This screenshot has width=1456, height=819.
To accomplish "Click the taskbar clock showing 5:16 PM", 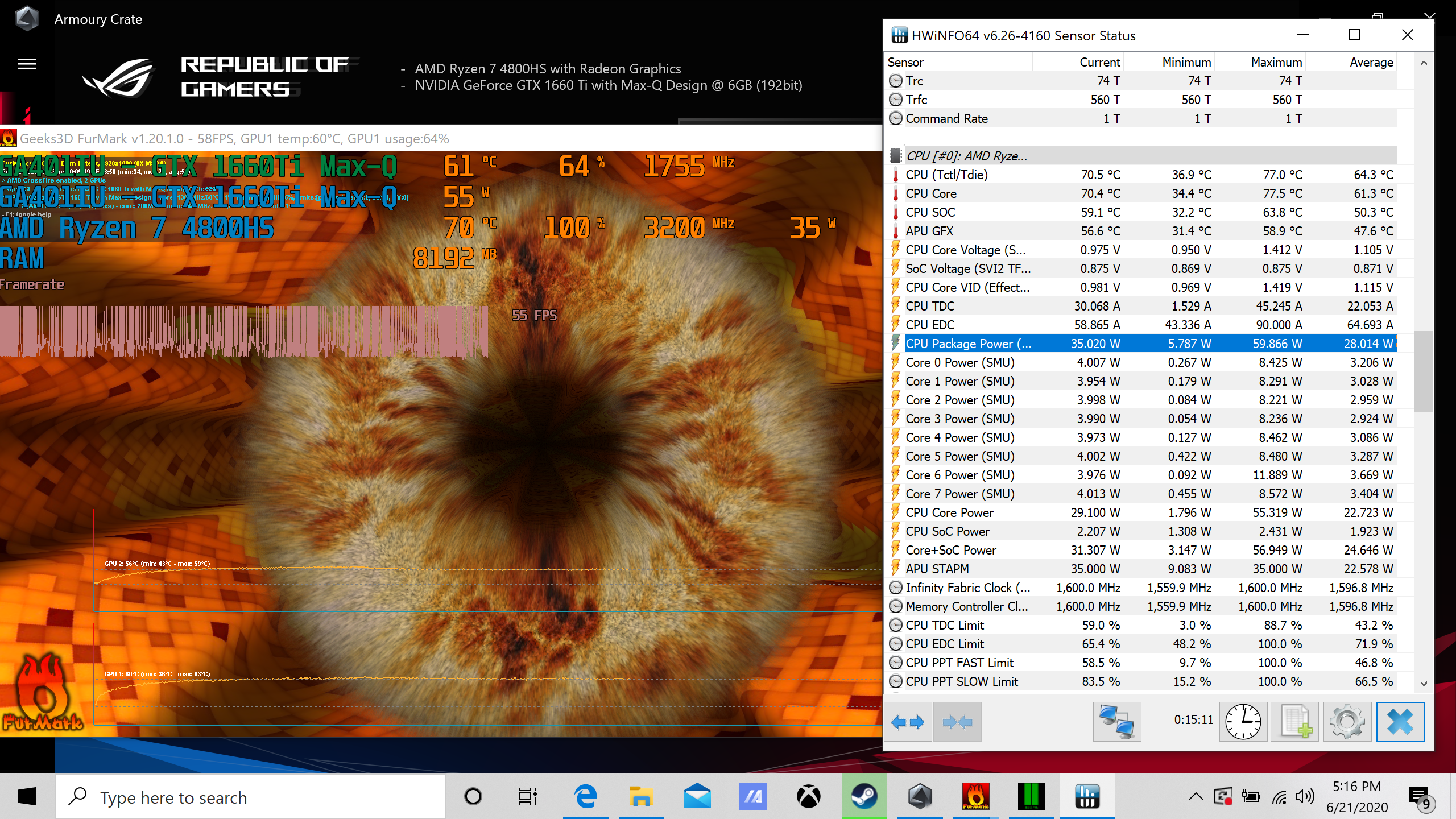I will pos(1357,797).
